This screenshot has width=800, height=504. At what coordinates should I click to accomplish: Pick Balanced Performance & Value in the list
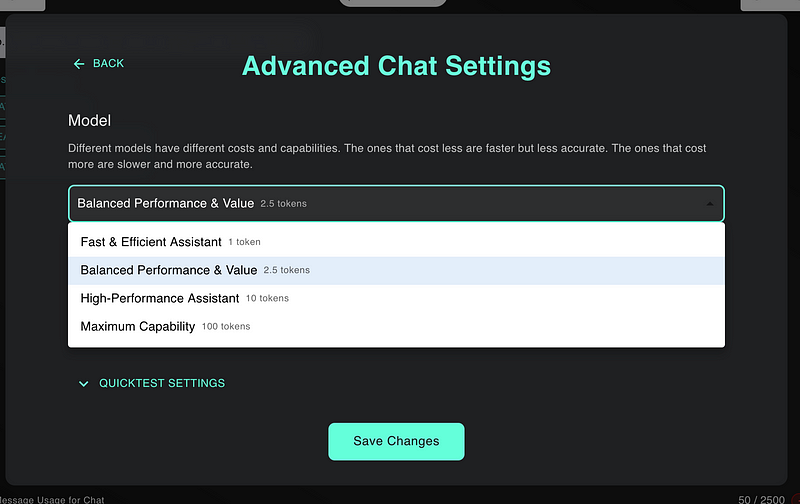(168, 270)
